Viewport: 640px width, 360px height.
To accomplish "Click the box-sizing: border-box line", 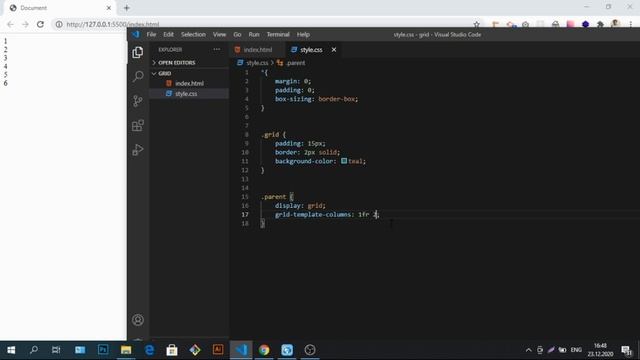I will click(316, 99).
